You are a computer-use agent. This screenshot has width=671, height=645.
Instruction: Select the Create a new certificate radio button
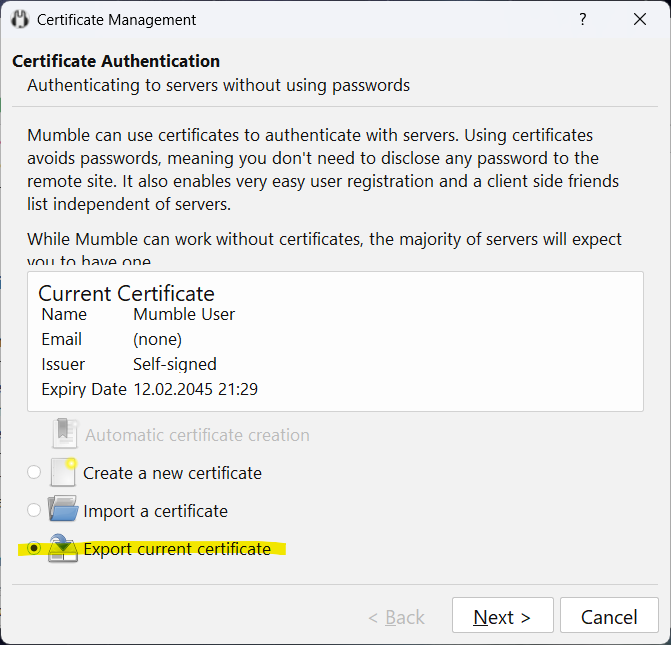[35, 473]
